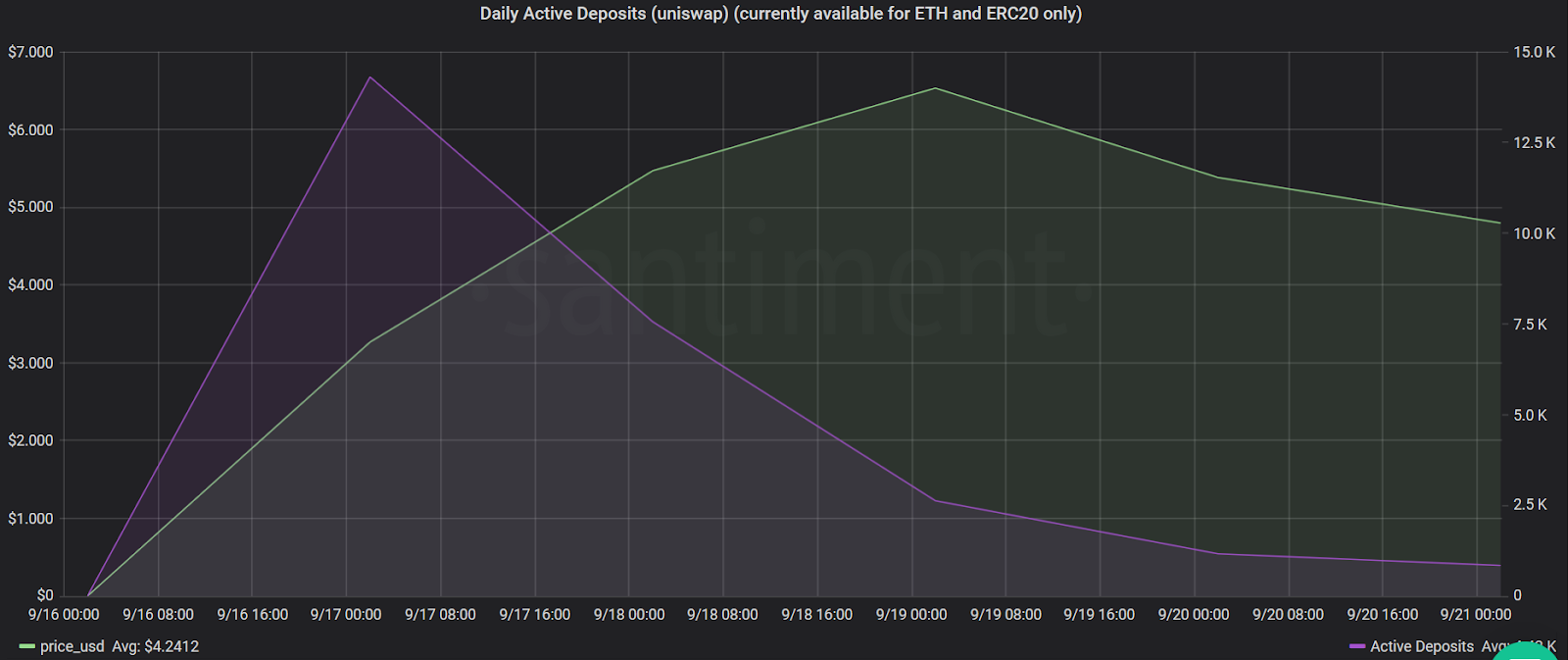Click the Avg: $4.2412 legend value
Image resolution: width=1568 pixels, height=660 pixels.
[x=155, y=646]
